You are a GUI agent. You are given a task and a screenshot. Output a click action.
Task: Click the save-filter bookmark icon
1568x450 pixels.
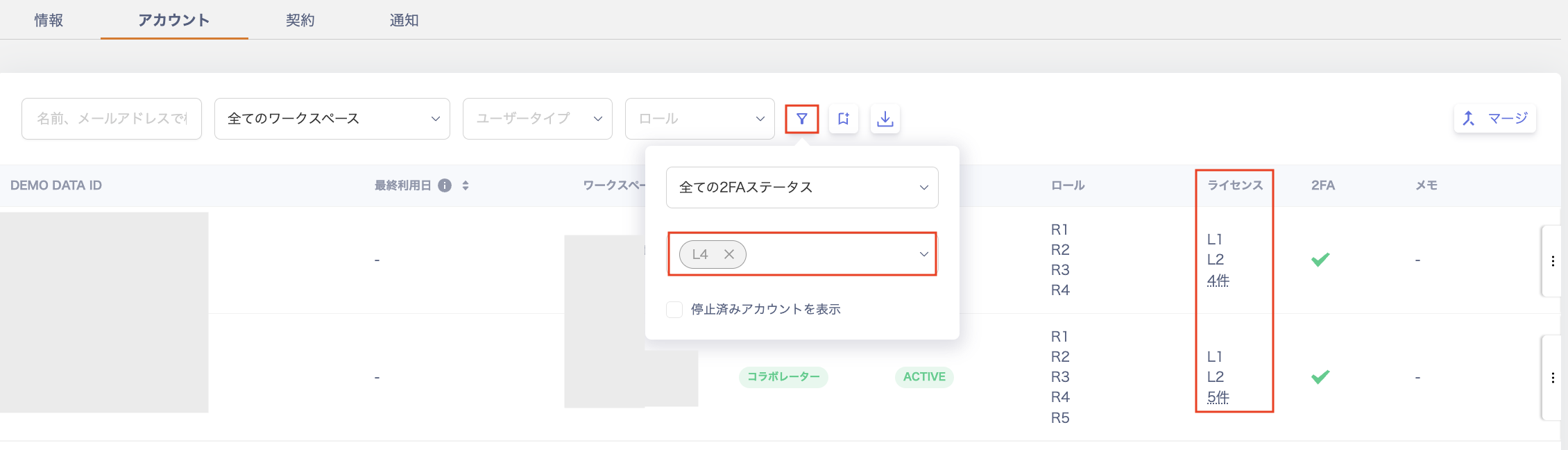pos(843,119)
